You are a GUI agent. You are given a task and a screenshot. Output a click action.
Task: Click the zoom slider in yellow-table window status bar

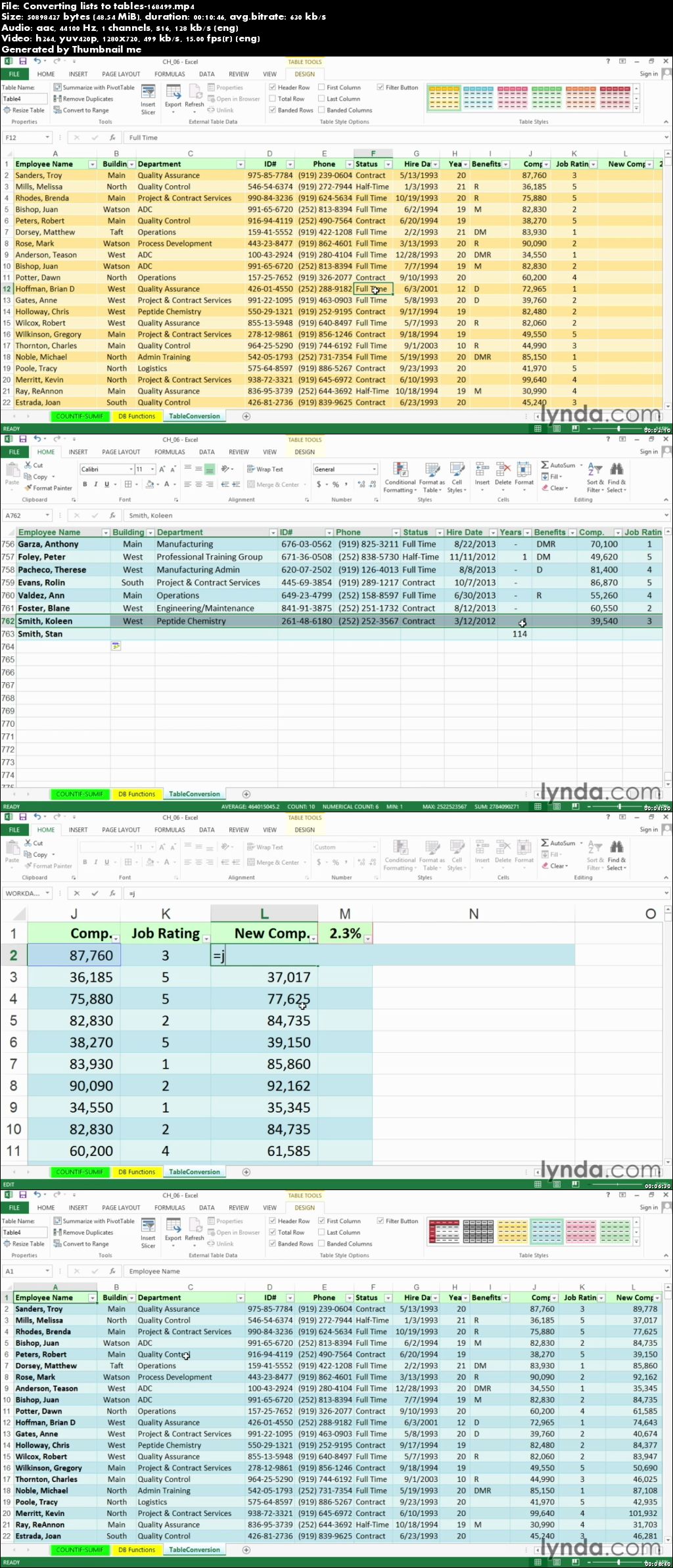[618, 428]
